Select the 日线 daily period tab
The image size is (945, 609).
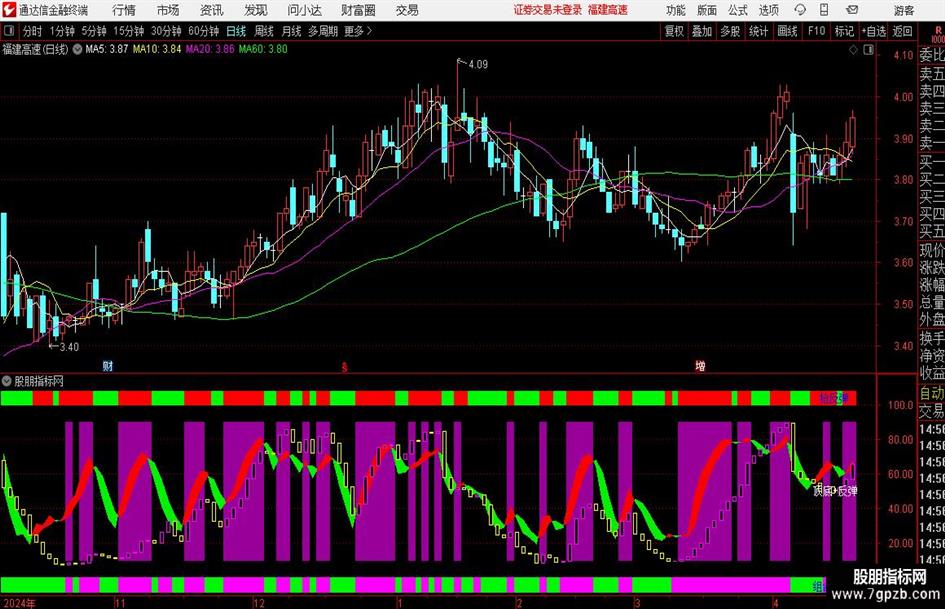pyautogui.click(x=236, y=31)
